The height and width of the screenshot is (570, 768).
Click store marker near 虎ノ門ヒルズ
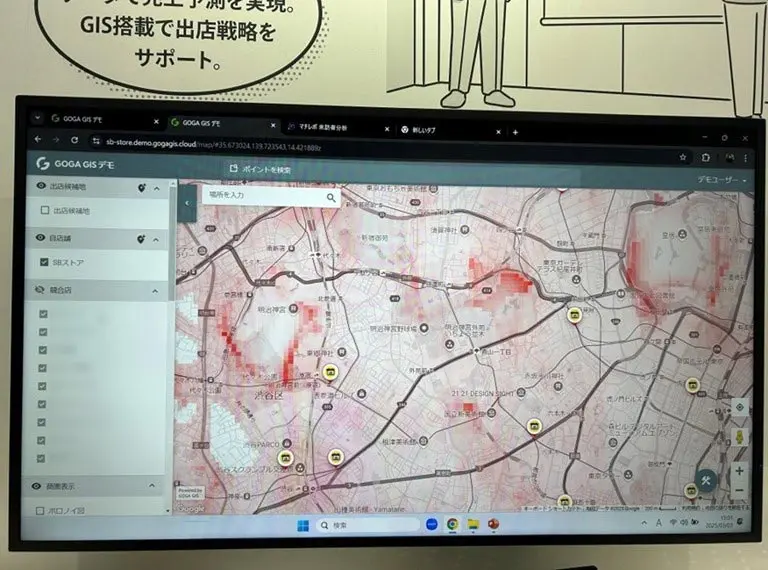(x=692, y=385)
